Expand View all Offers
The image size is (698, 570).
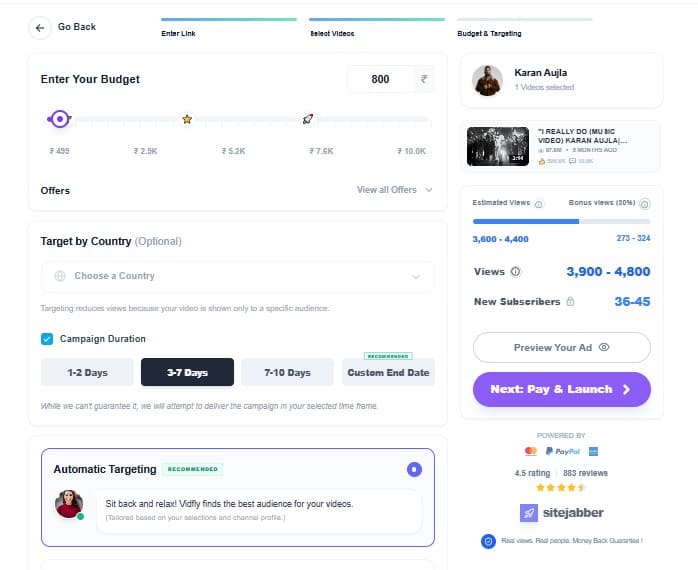click(x=394, y=190)
